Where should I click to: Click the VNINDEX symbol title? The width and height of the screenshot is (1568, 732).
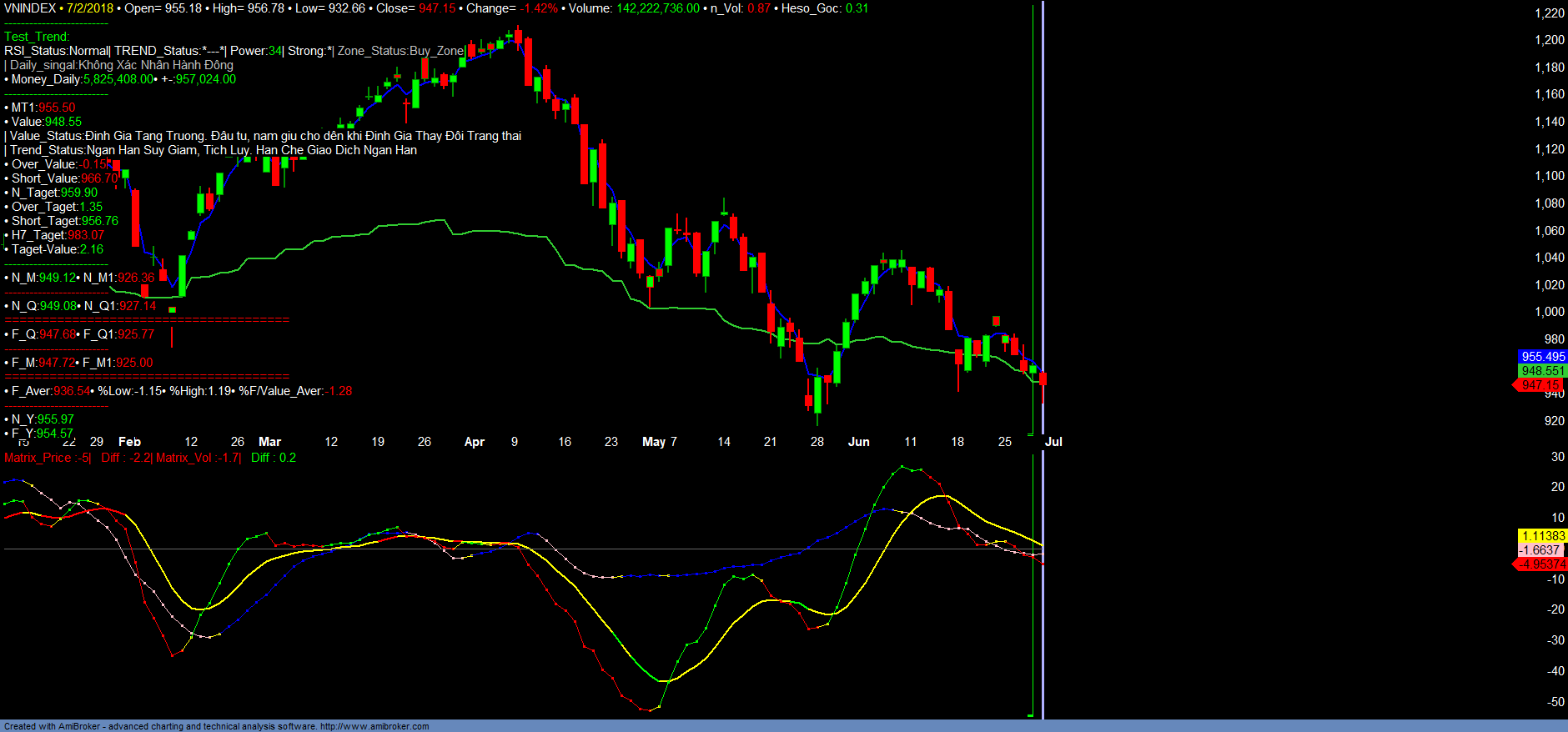[30, 8]
